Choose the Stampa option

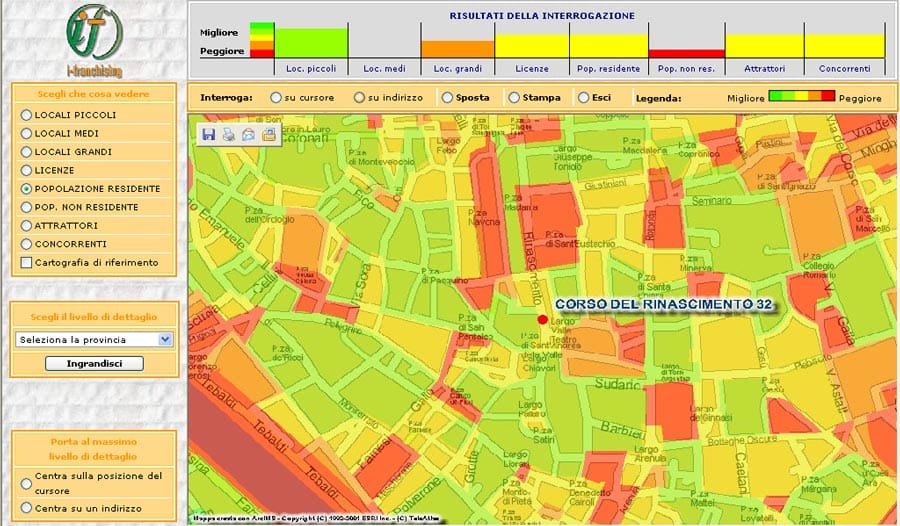(514, 98)
